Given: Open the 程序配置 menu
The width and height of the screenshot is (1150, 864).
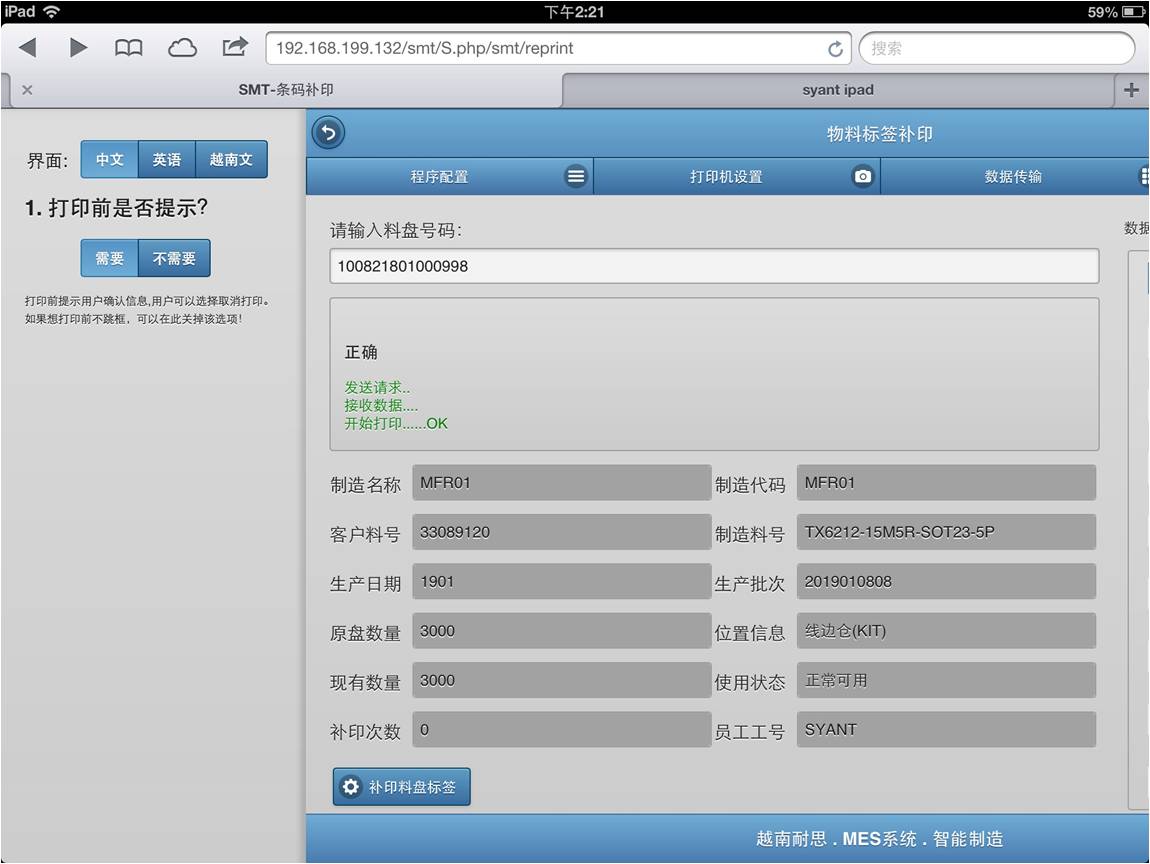Looking at the screenshot, I should click(x=449, y=177).
